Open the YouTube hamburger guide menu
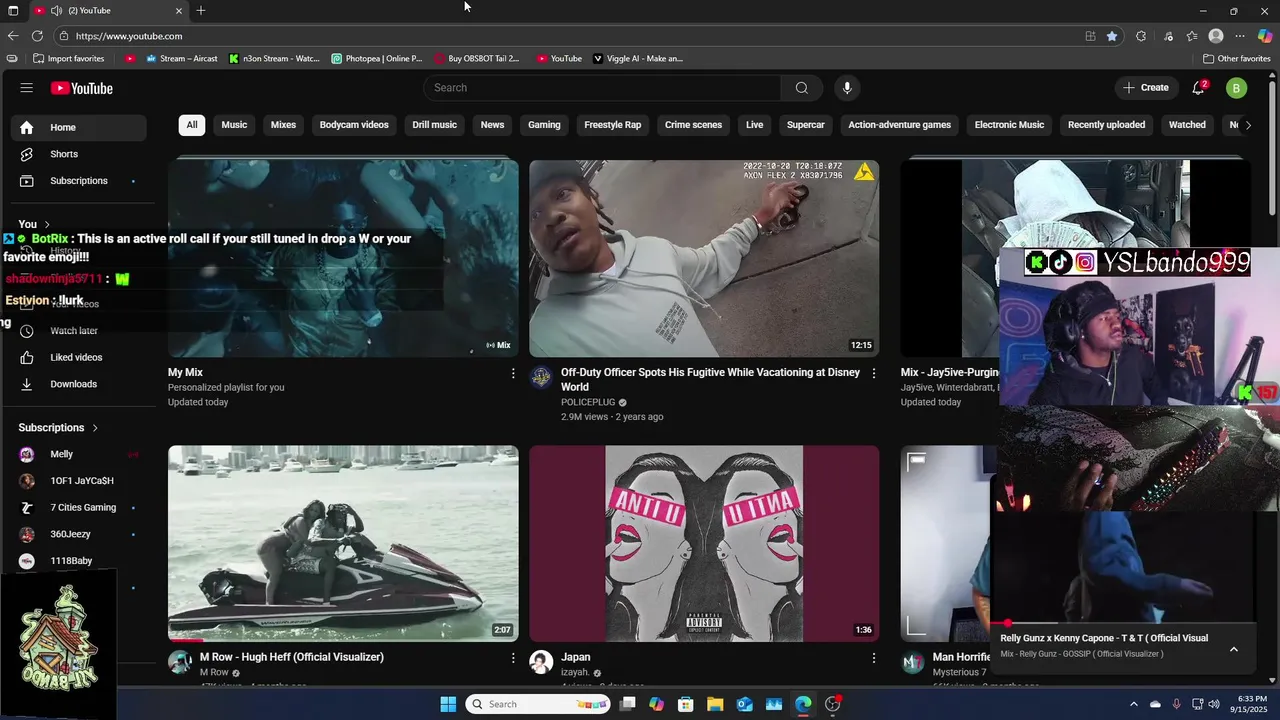Image resolution: width=1280 pixels, height=720 pixels. tap(26, 88)
